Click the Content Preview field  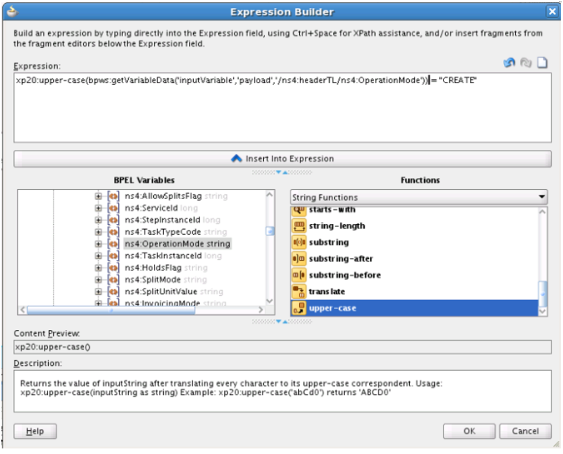tap(283, 347)
